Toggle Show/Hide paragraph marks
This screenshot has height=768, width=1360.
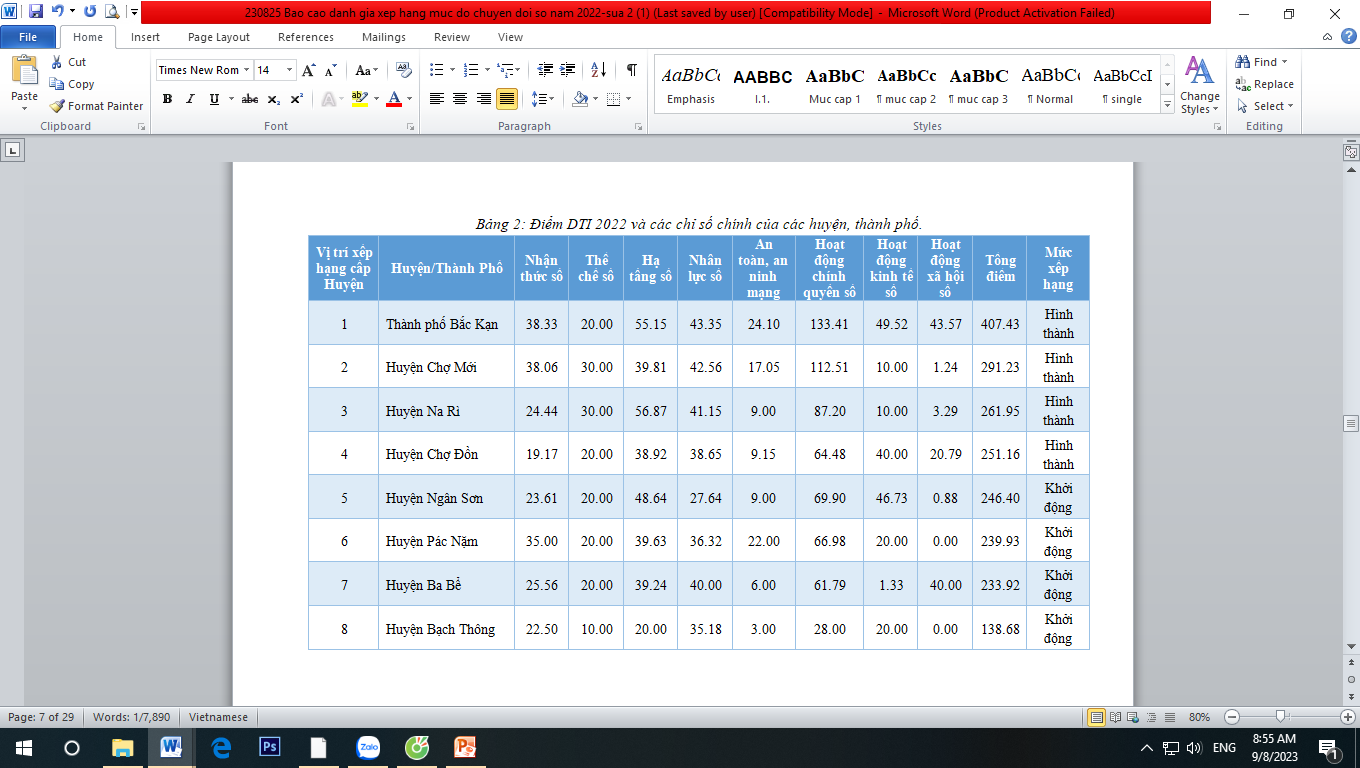click(632, 70)
